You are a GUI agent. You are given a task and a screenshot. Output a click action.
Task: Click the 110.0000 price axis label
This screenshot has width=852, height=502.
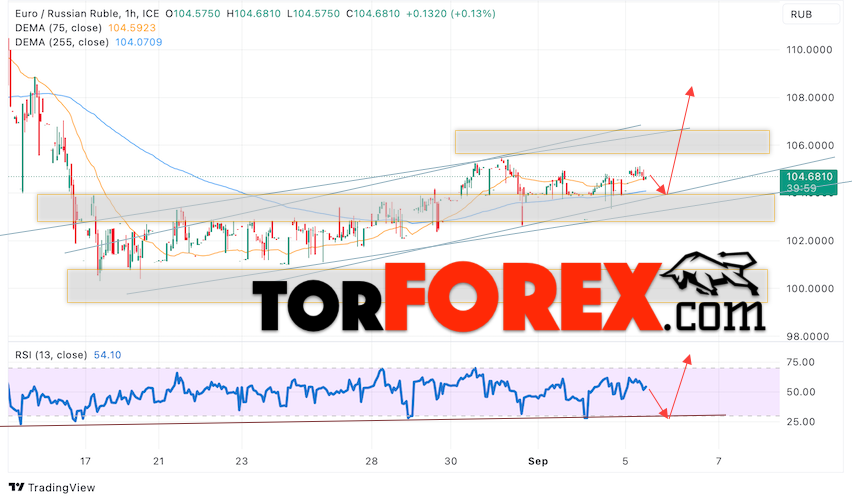coord(809,49)
